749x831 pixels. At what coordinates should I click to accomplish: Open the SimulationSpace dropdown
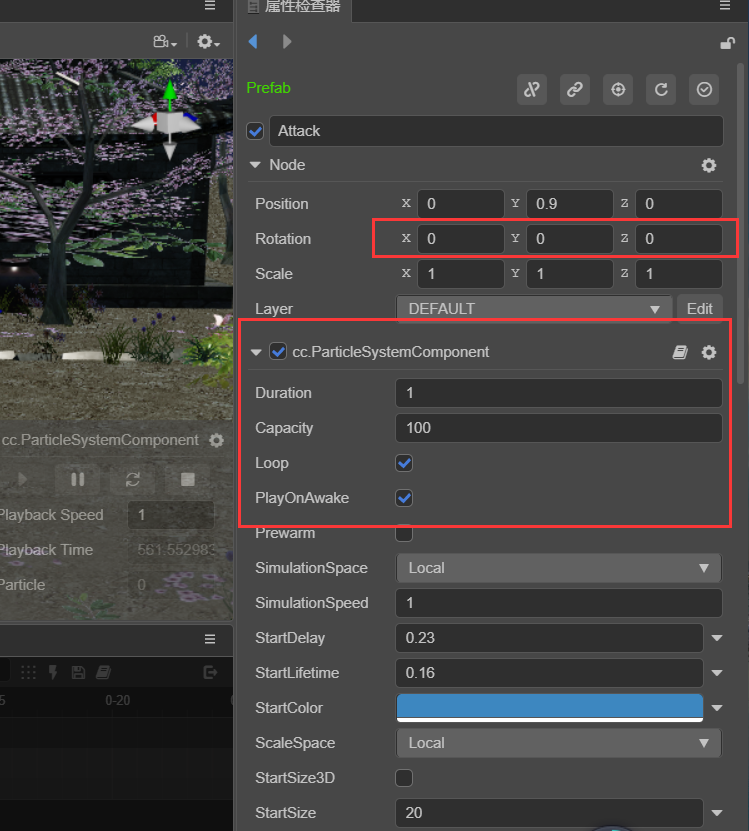pyautogui.click(x=559, y=568)
